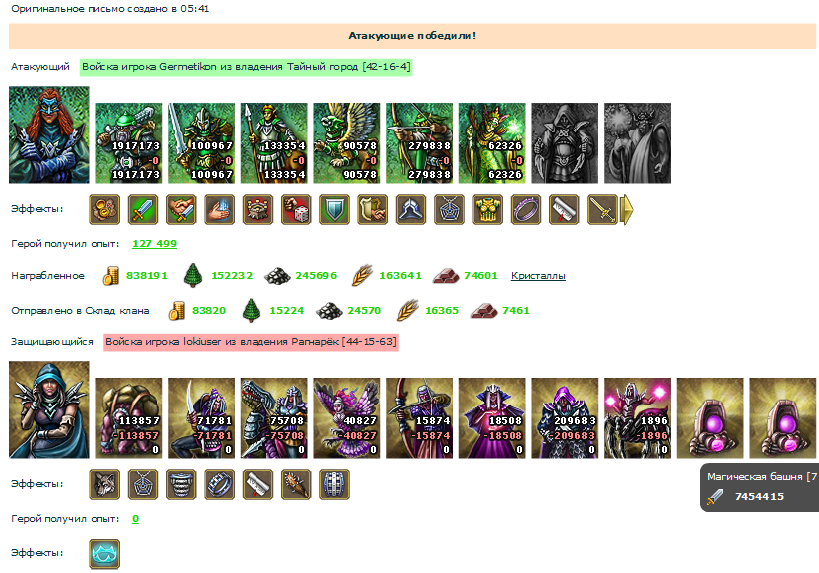Click the defender hooded hero portrait
This screenshot has width=819, height=573.
(x=49, y=410)
